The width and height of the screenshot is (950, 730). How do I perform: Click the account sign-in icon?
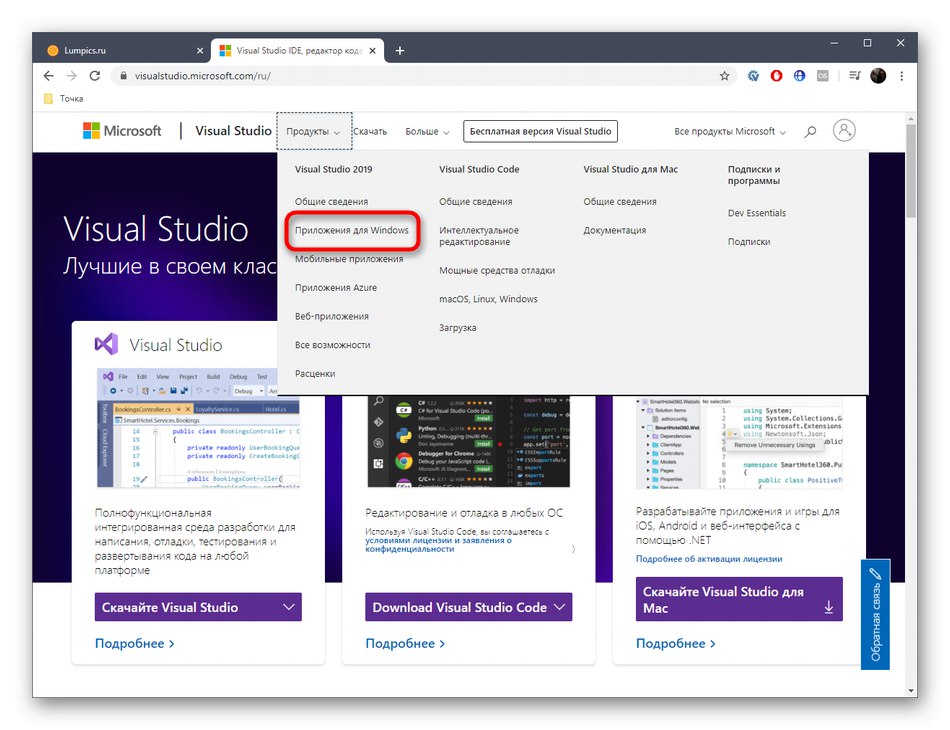(844, 130)
